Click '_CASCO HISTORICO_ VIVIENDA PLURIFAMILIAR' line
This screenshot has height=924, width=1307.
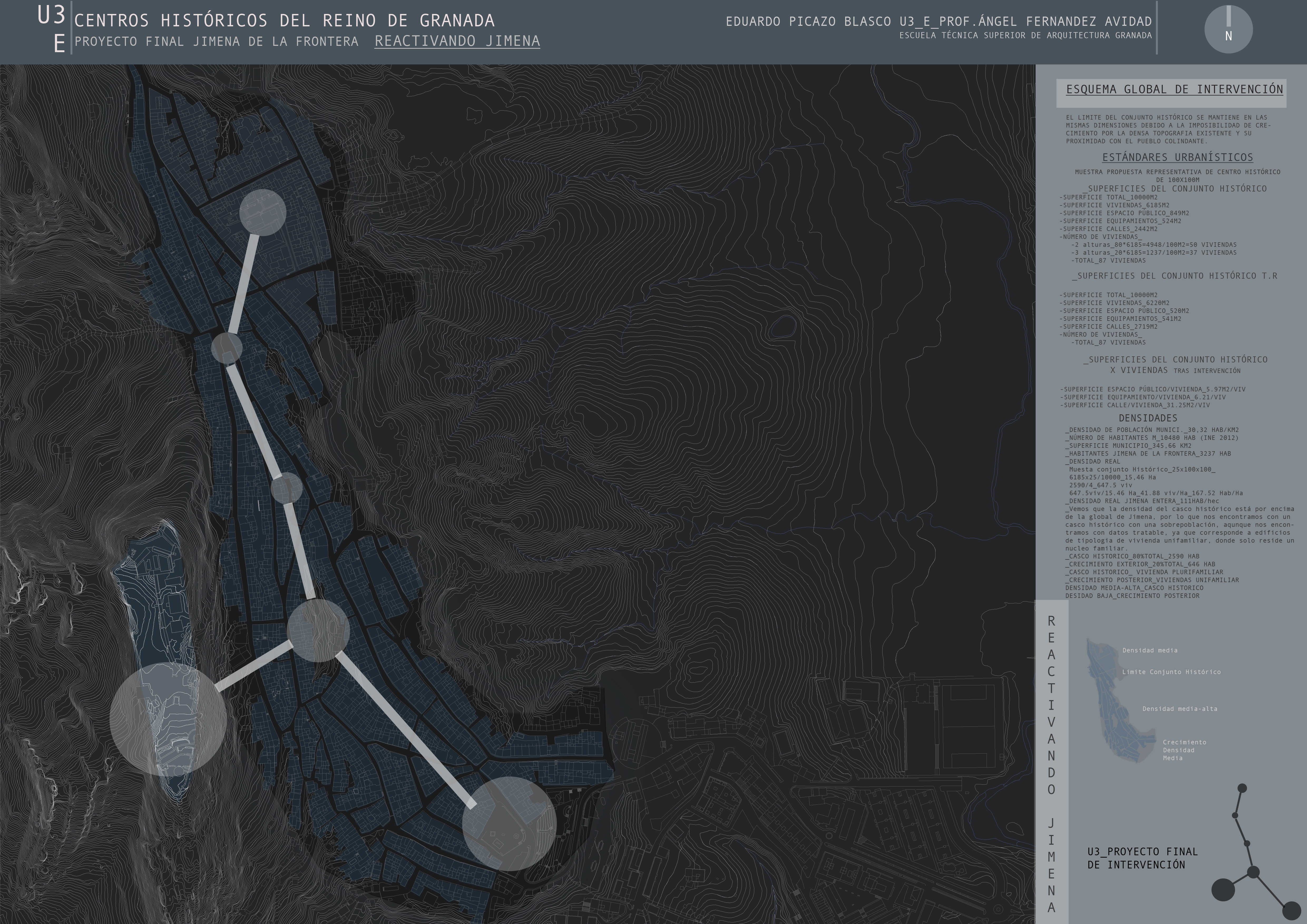click(1144, 572)
